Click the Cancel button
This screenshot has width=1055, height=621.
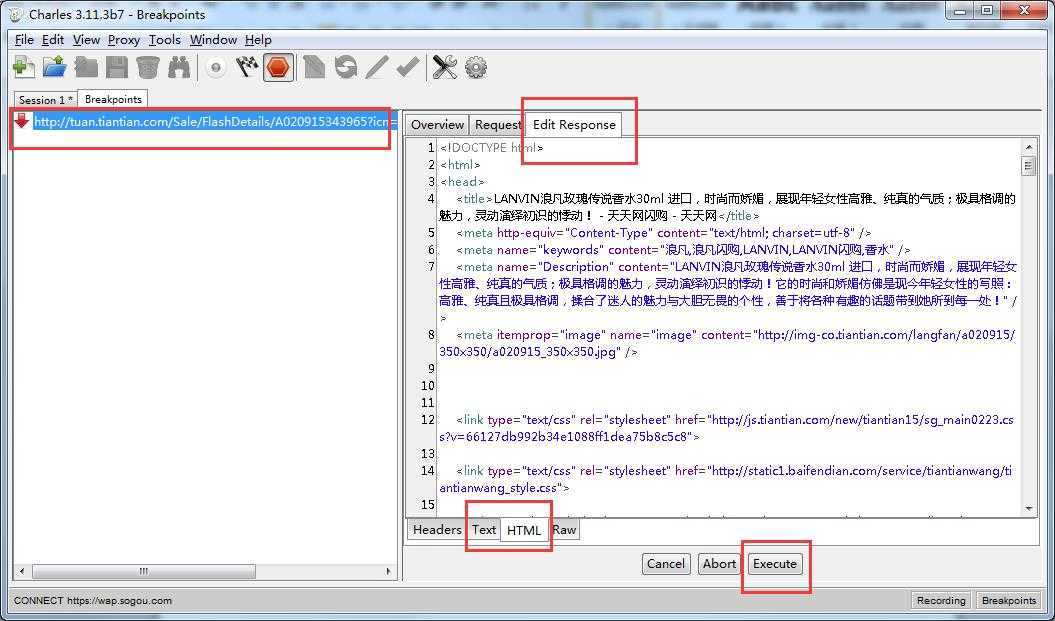(665, 564)
